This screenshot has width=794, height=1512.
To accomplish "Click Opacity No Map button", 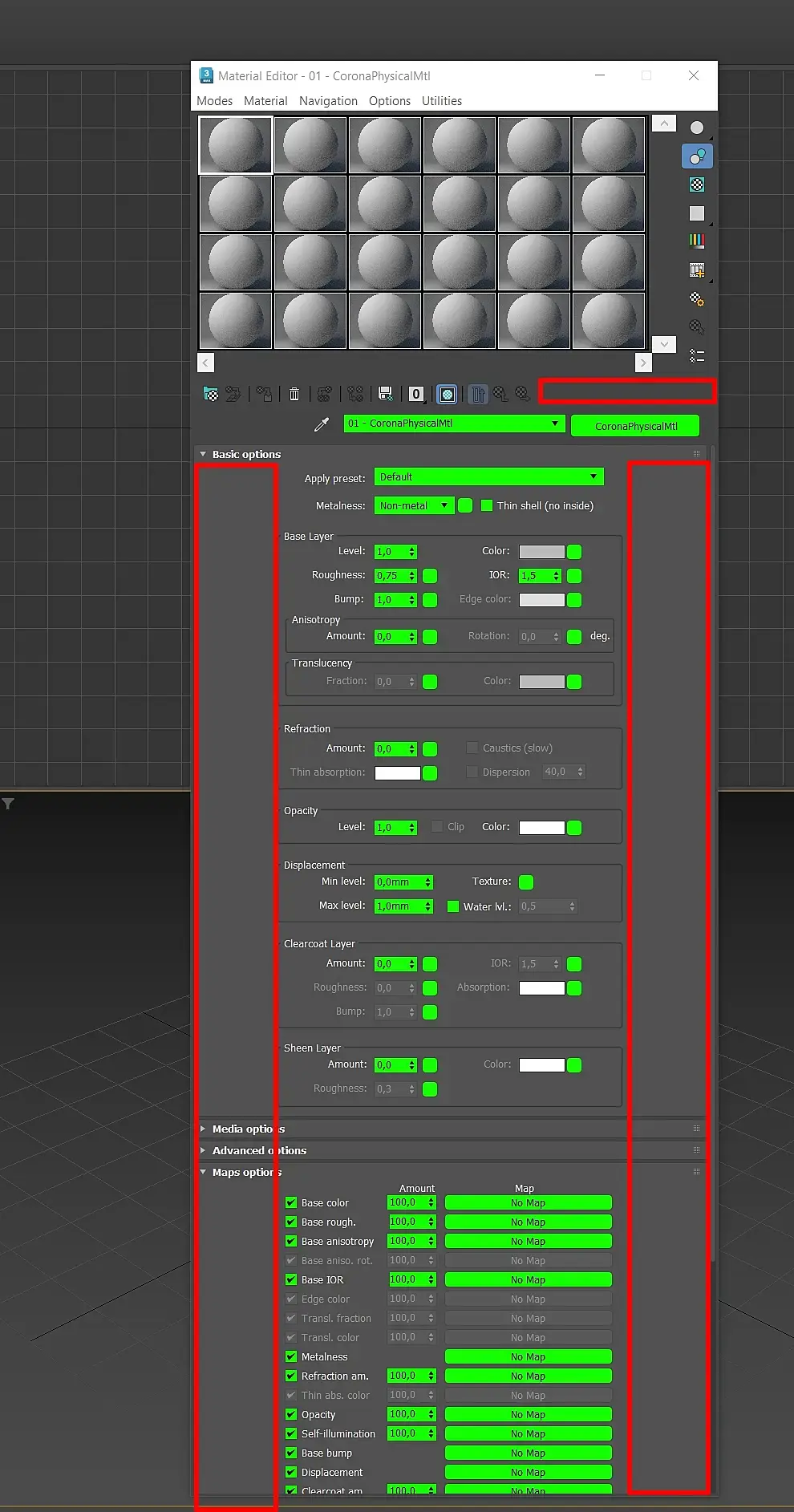I will [x=528, y=1414].
